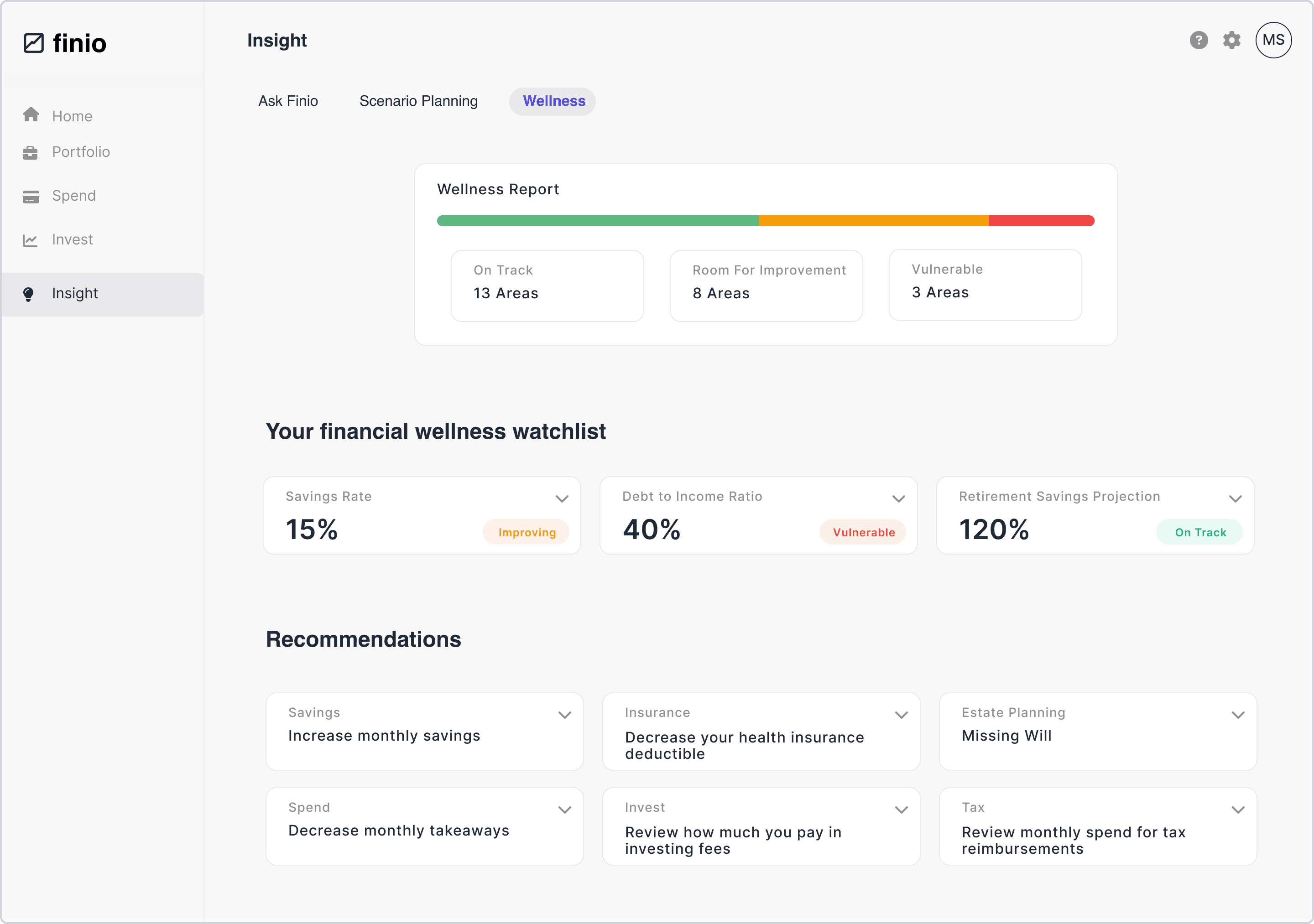Open the Portfolio briefcase icon
Image resolution: width=1314 pixels, height=924 pixels.
point(30,151)
